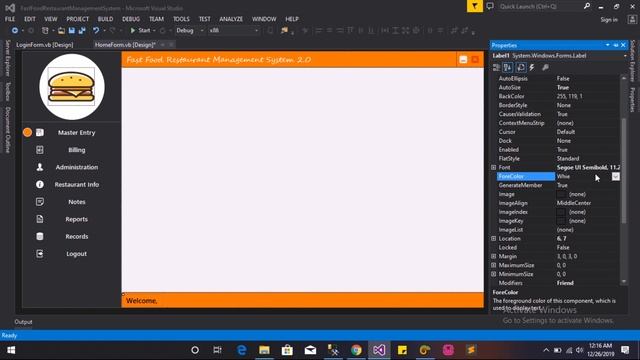Click the Save All toolbar icon
Viewport: 640px width, 360px height.
82,31
